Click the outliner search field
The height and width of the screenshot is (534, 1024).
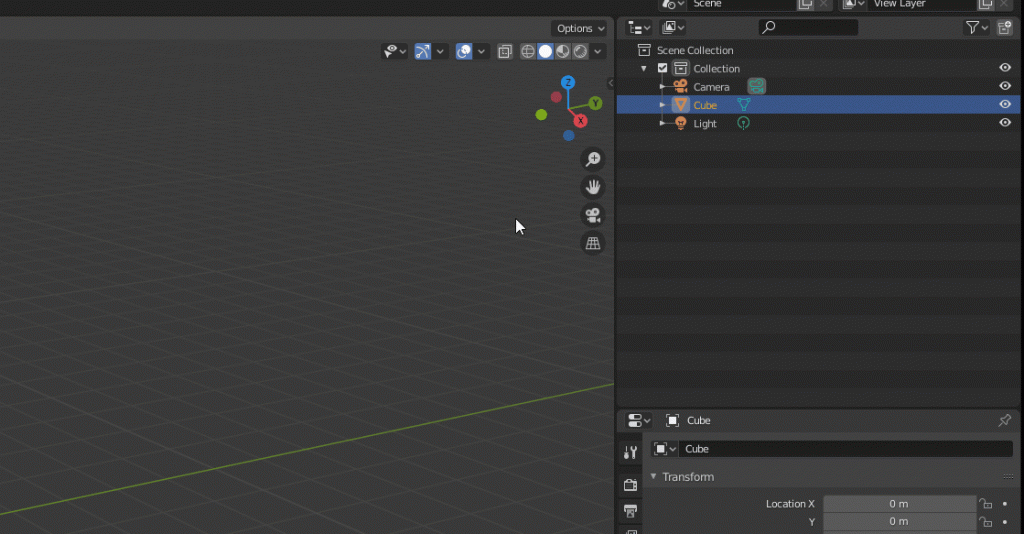(x=808, y=28)
